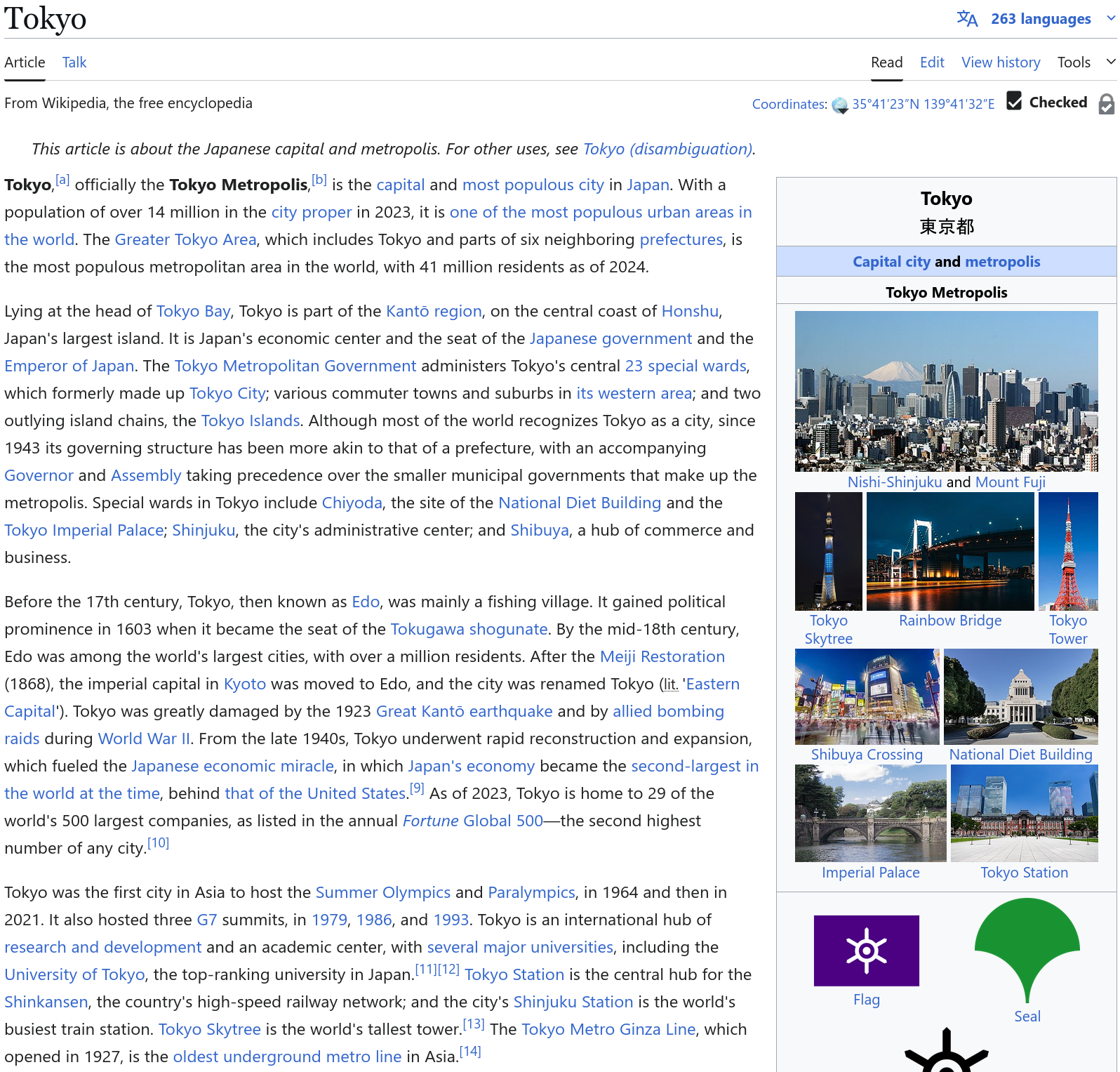The width and height of the screenshot is (1120, 1072).
Task: Open the Shinkansen link
Action: (x=46, y=1002)
